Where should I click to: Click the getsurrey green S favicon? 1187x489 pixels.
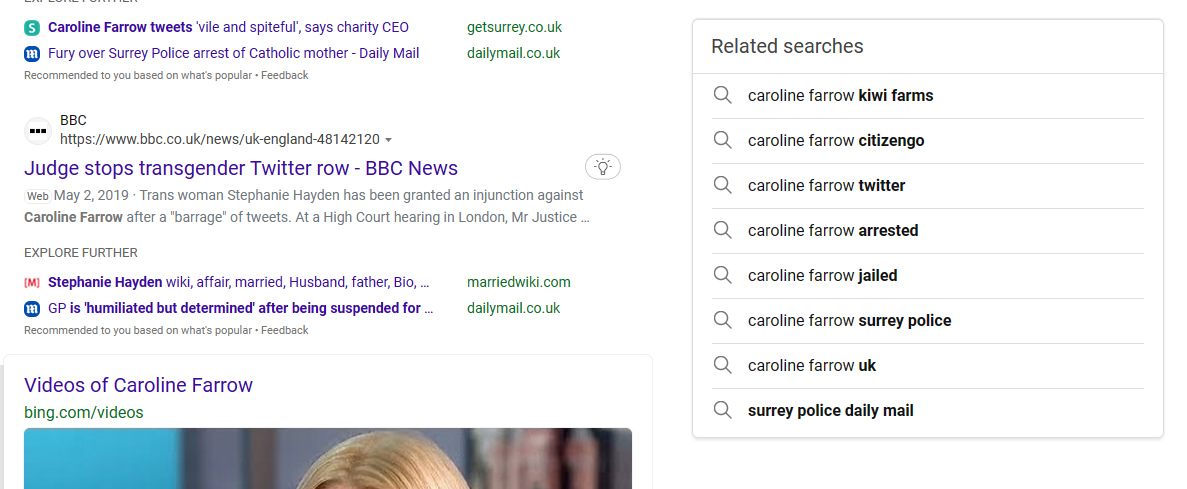32,28
